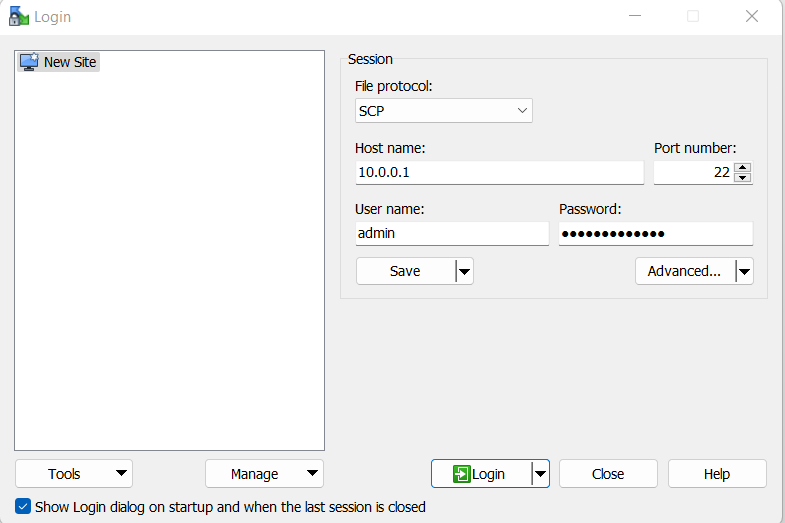Expand the Save button dropdown arrow

click(463, 271)
